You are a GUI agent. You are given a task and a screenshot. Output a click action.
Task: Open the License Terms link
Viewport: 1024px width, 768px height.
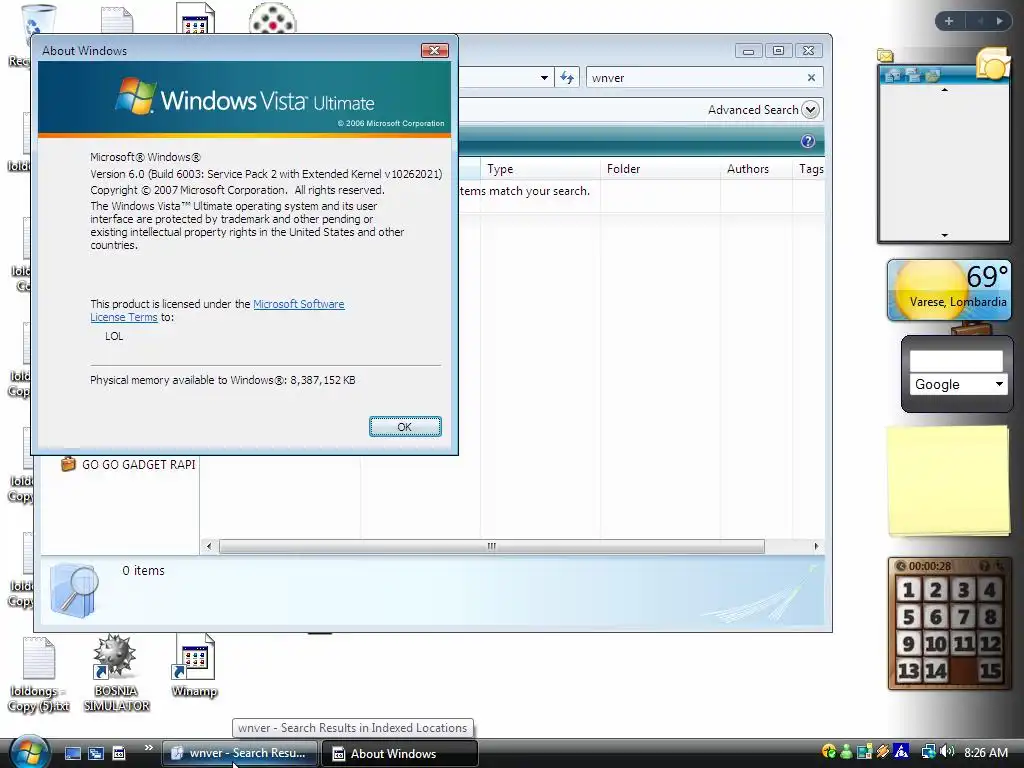coord(123,317)
